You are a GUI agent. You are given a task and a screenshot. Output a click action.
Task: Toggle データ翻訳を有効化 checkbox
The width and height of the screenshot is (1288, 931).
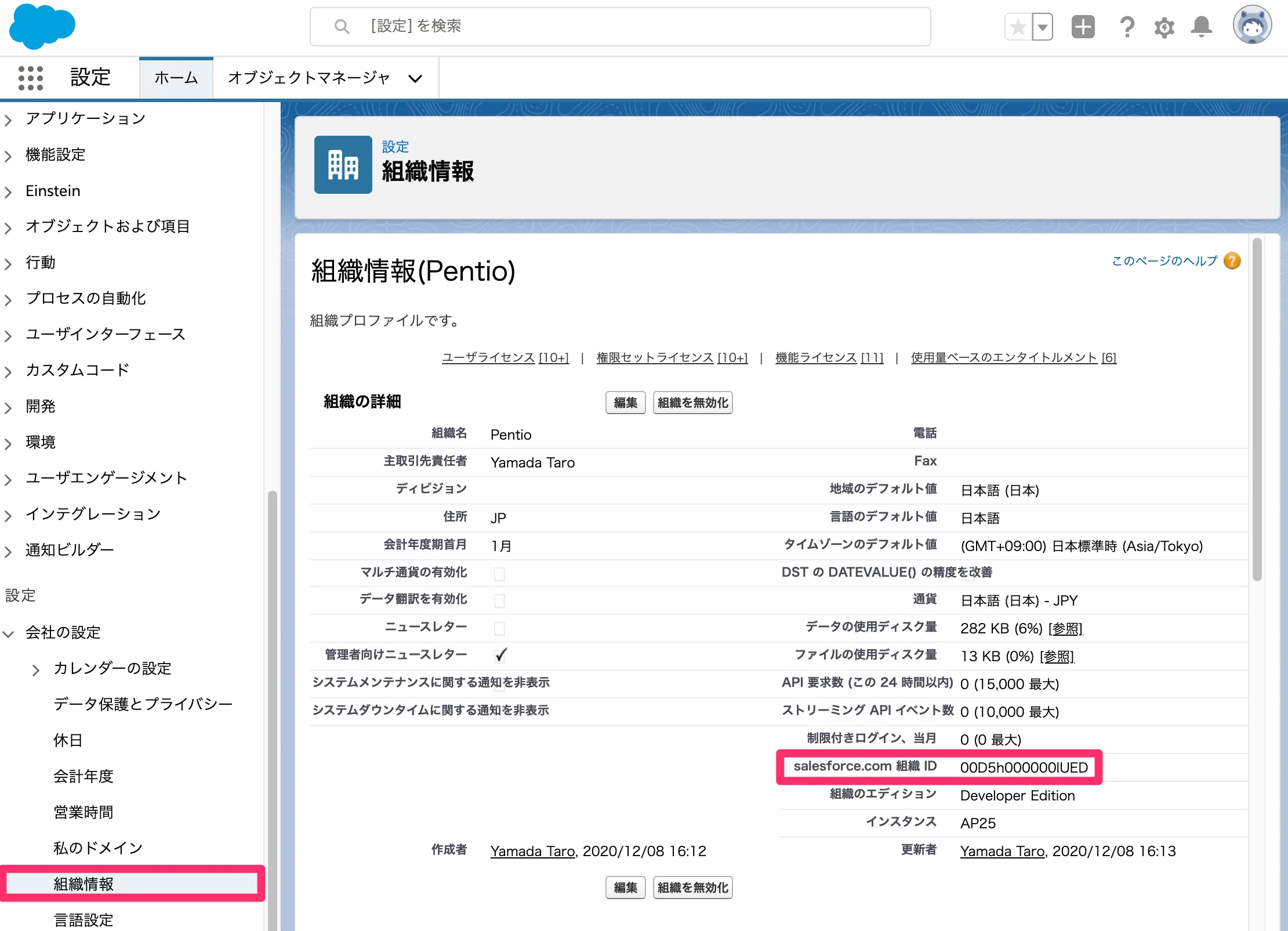pyautogui.click(x=499, y=600)
